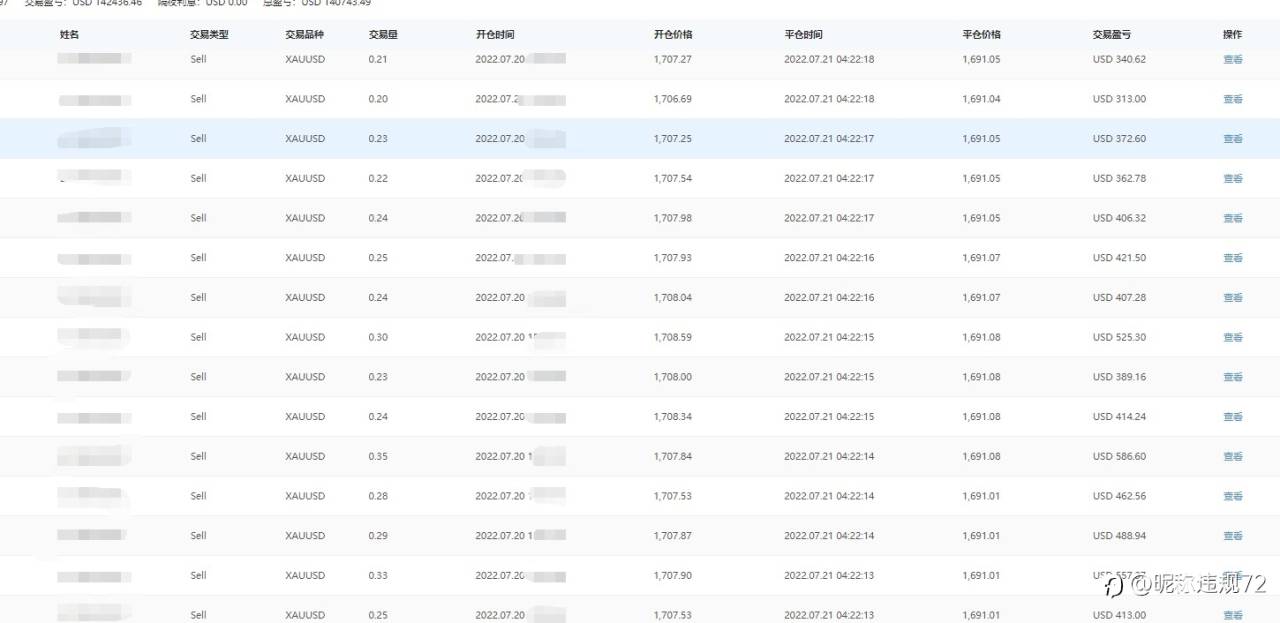Click the closing price 1,691.04
The image size is (1280, 623).
coord(981,99)
